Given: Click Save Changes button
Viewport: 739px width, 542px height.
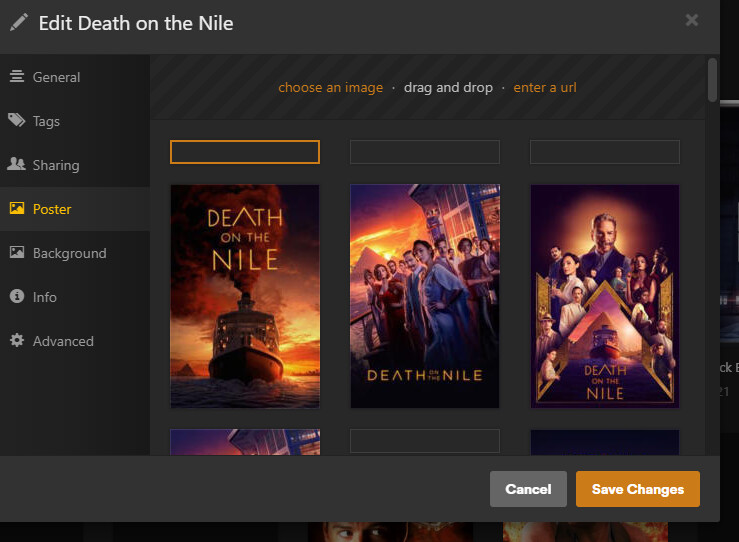Looking at the screenshot, I should pyautogui.click(x=638, y=489).
